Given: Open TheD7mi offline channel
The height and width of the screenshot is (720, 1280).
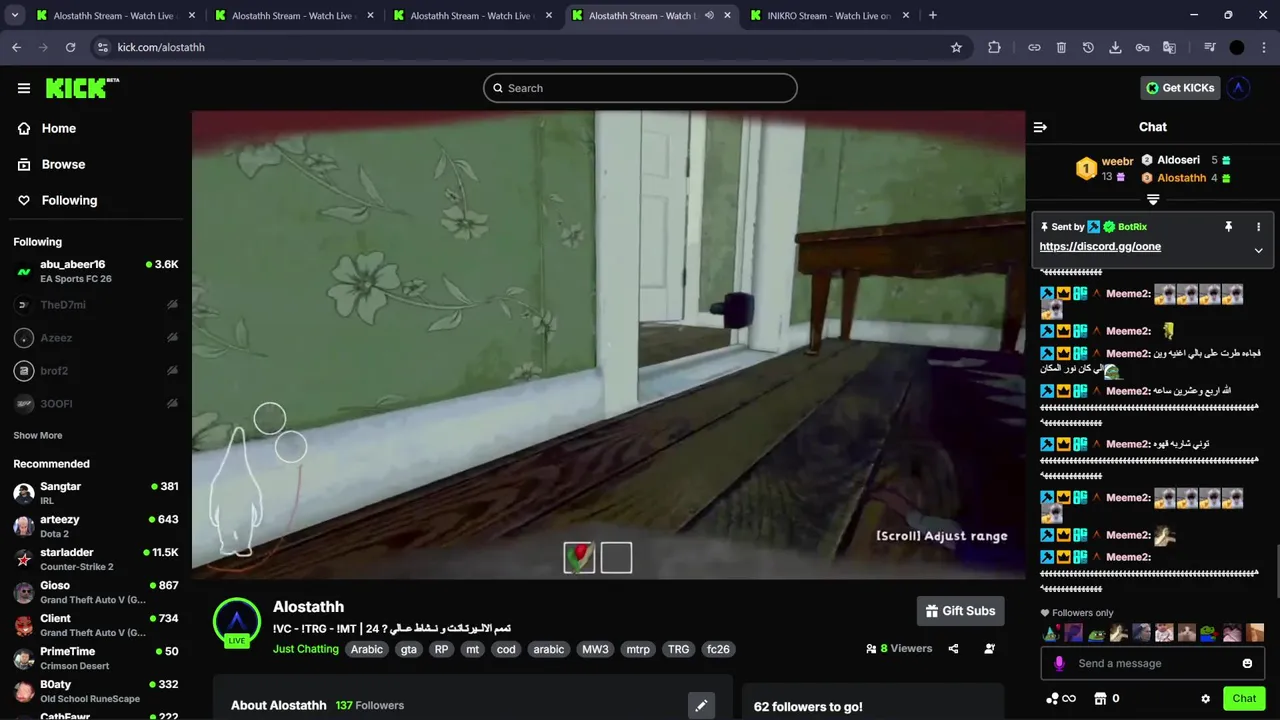Looking at the screenshot, I should click(96, 305).
